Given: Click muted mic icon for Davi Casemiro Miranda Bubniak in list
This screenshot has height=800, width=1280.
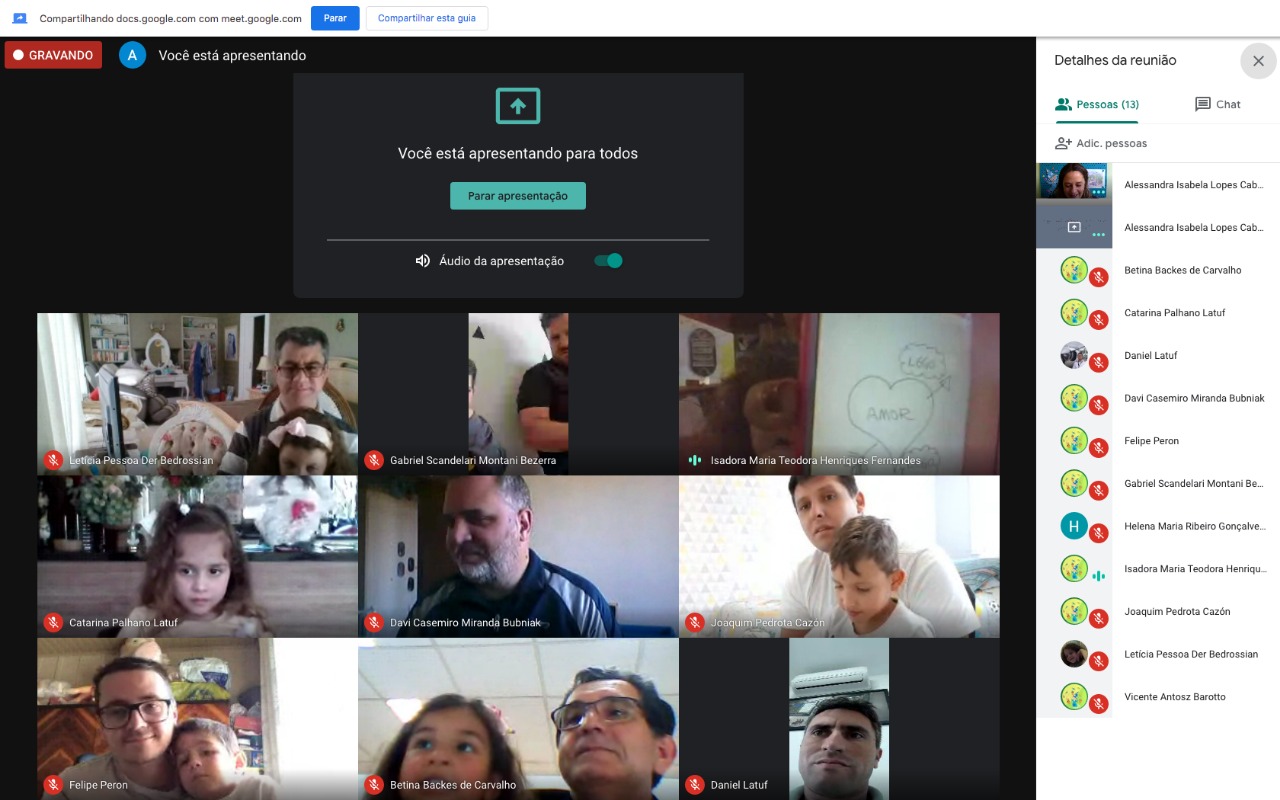Looking at the screenshot, I should click(1099, 405).
